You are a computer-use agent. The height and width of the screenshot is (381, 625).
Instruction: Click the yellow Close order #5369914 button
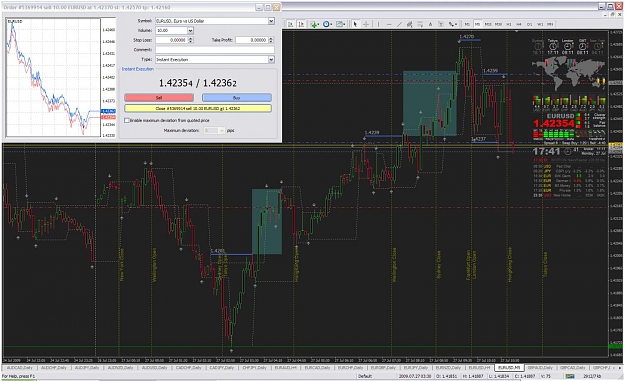click(198, 108)
